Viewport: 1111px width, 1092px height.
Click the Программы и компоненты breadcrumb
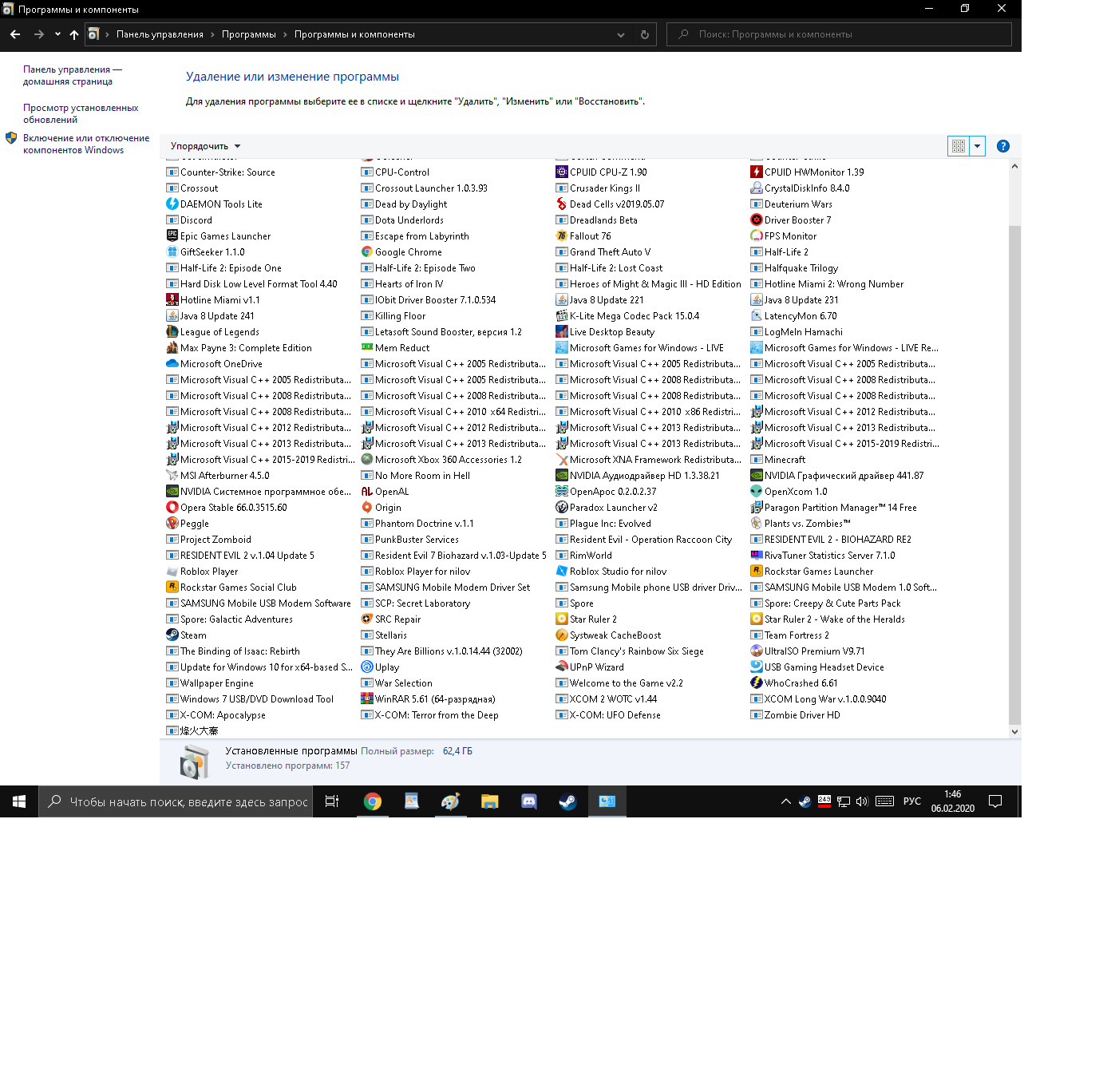[x=354, y=34]
